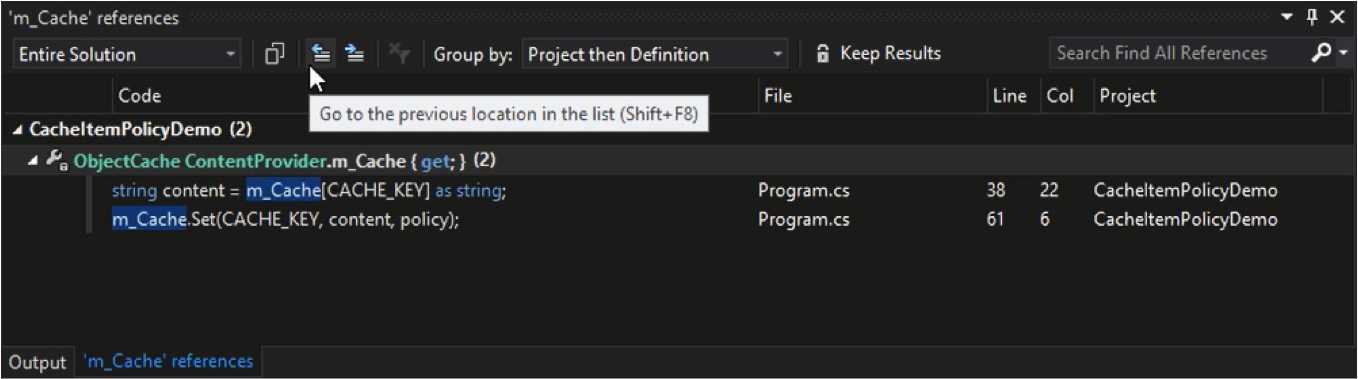Toggle the Keep Results lock button
Viewport: 1358px width, 379px height.
pos(878,54)
